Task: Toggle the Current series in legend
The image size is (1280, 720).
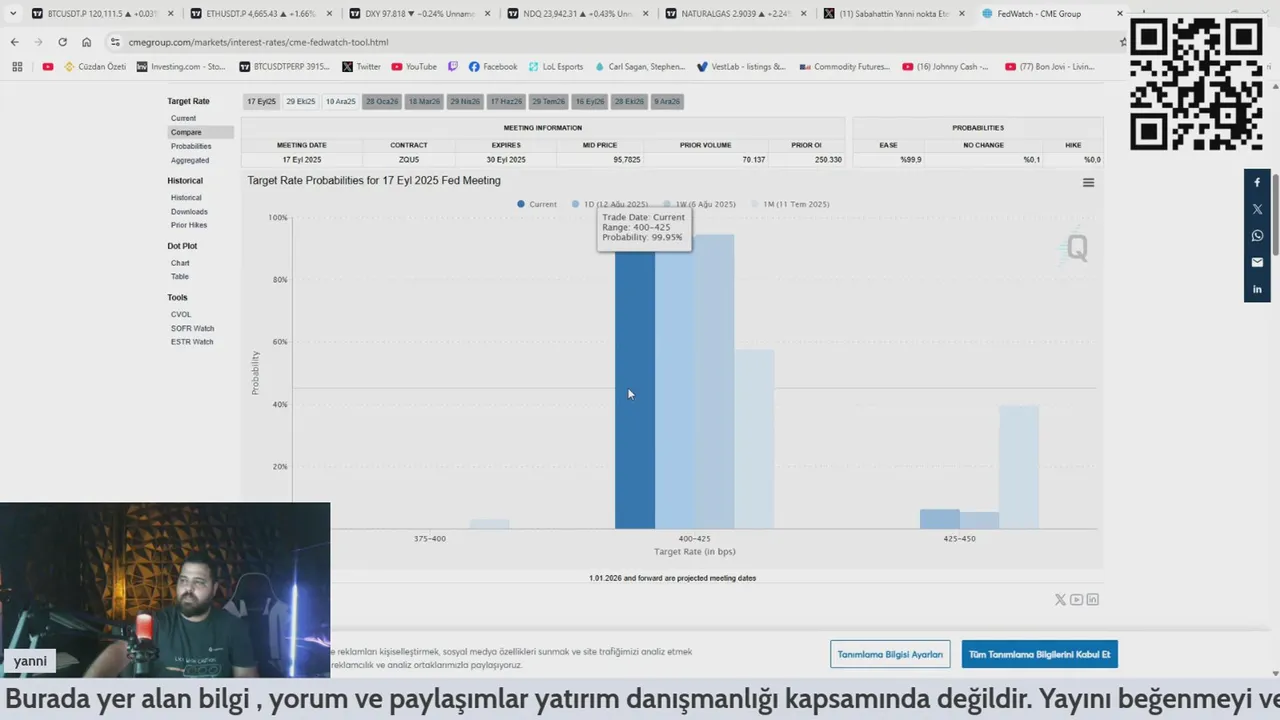Action: 537,204
